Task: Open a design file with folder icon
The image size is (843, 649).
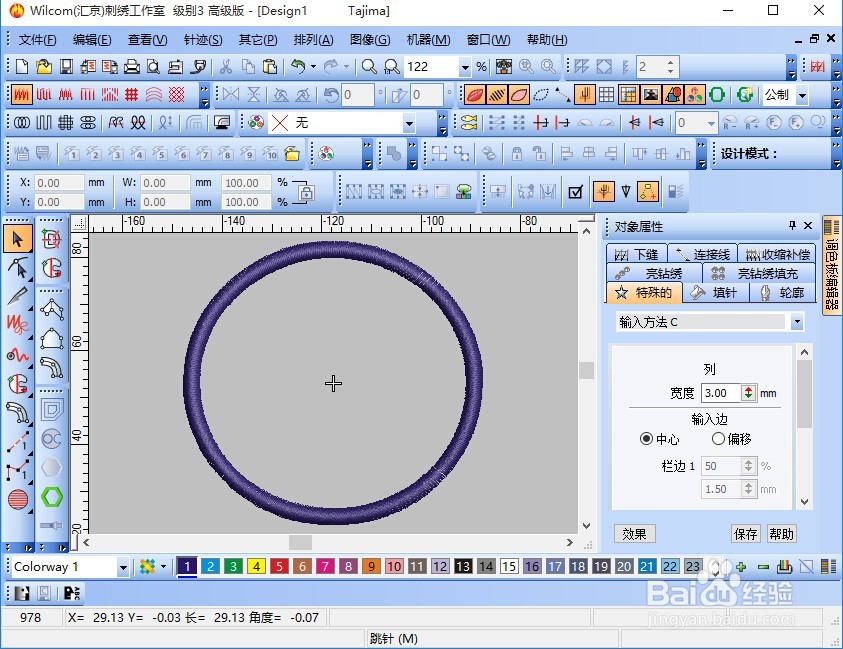Action: [44, 67]
